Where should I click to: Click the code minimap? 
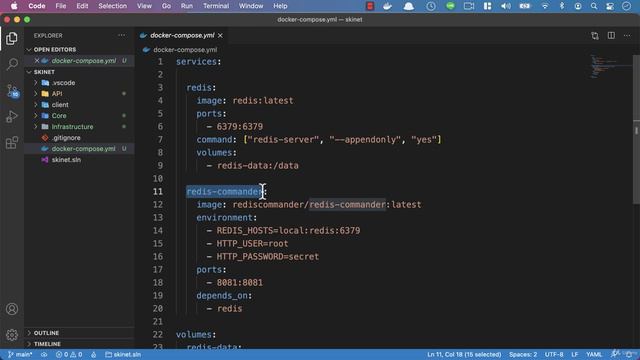[x=610, y=66]
